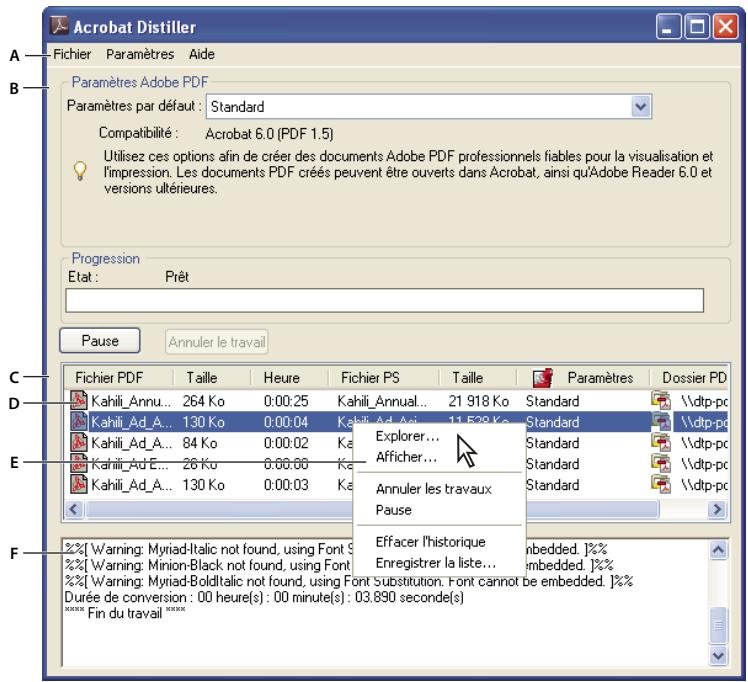Click PDF icon of selected 0:00:04 row
This screenshot has height=682, width=748.
tap(79, 421)
